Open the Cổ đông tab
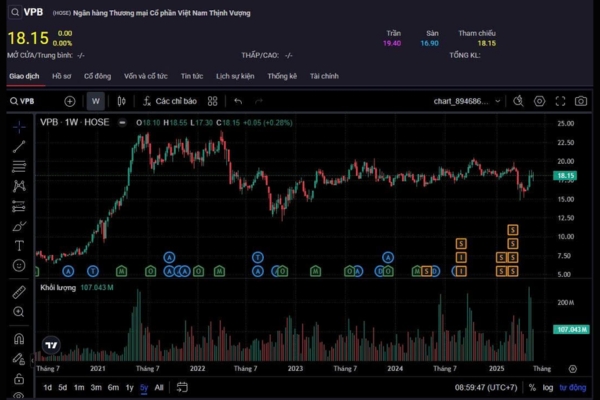Screen dimensions: 600x400 click(x=98, y=76)
